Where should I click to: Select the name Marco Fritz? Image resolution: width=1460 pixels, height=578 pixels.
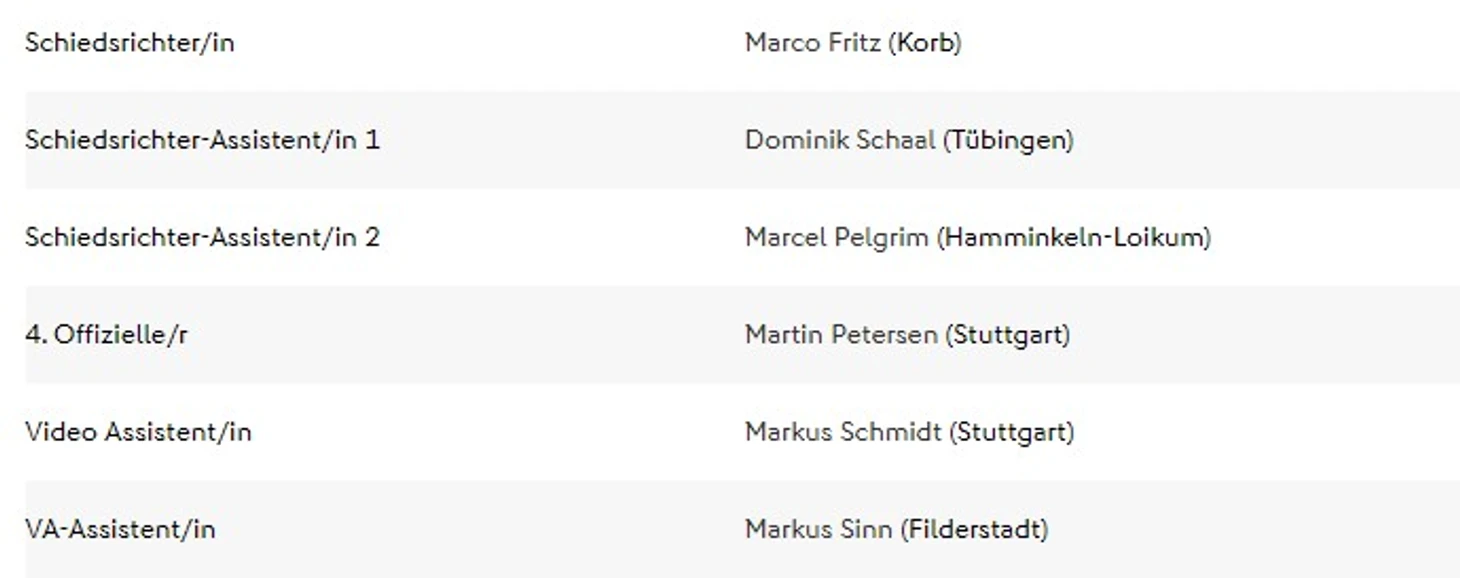812,43
